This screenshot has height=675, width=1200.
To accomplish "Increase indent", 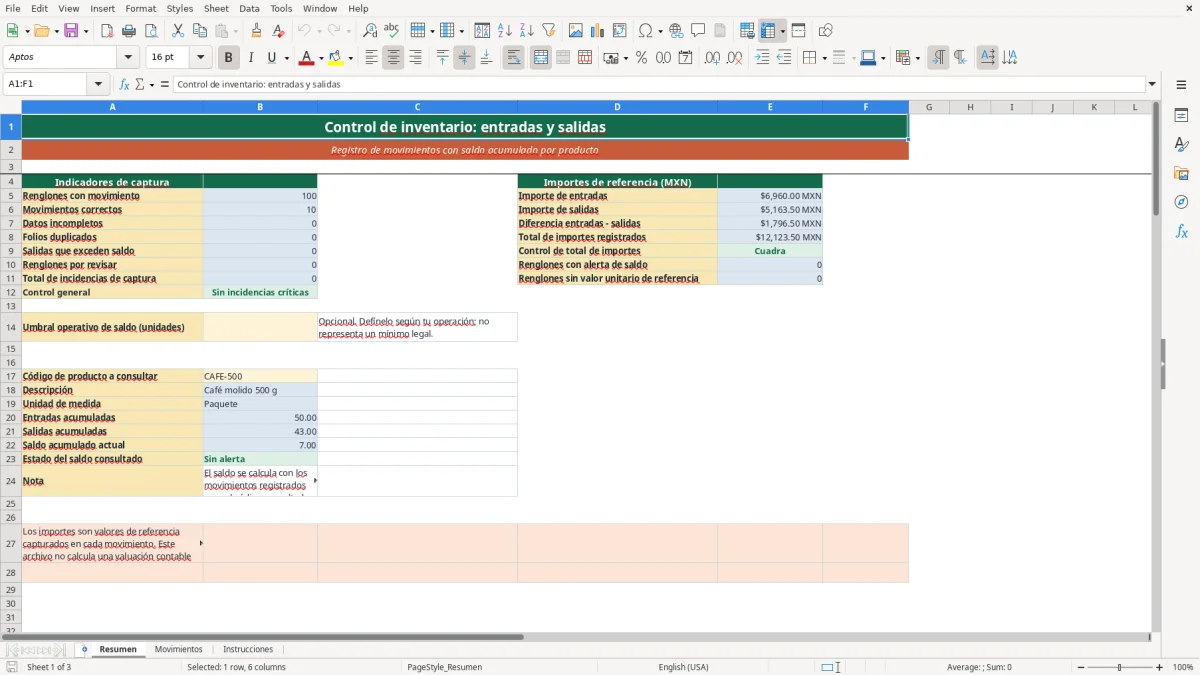I will pos(762,58).
